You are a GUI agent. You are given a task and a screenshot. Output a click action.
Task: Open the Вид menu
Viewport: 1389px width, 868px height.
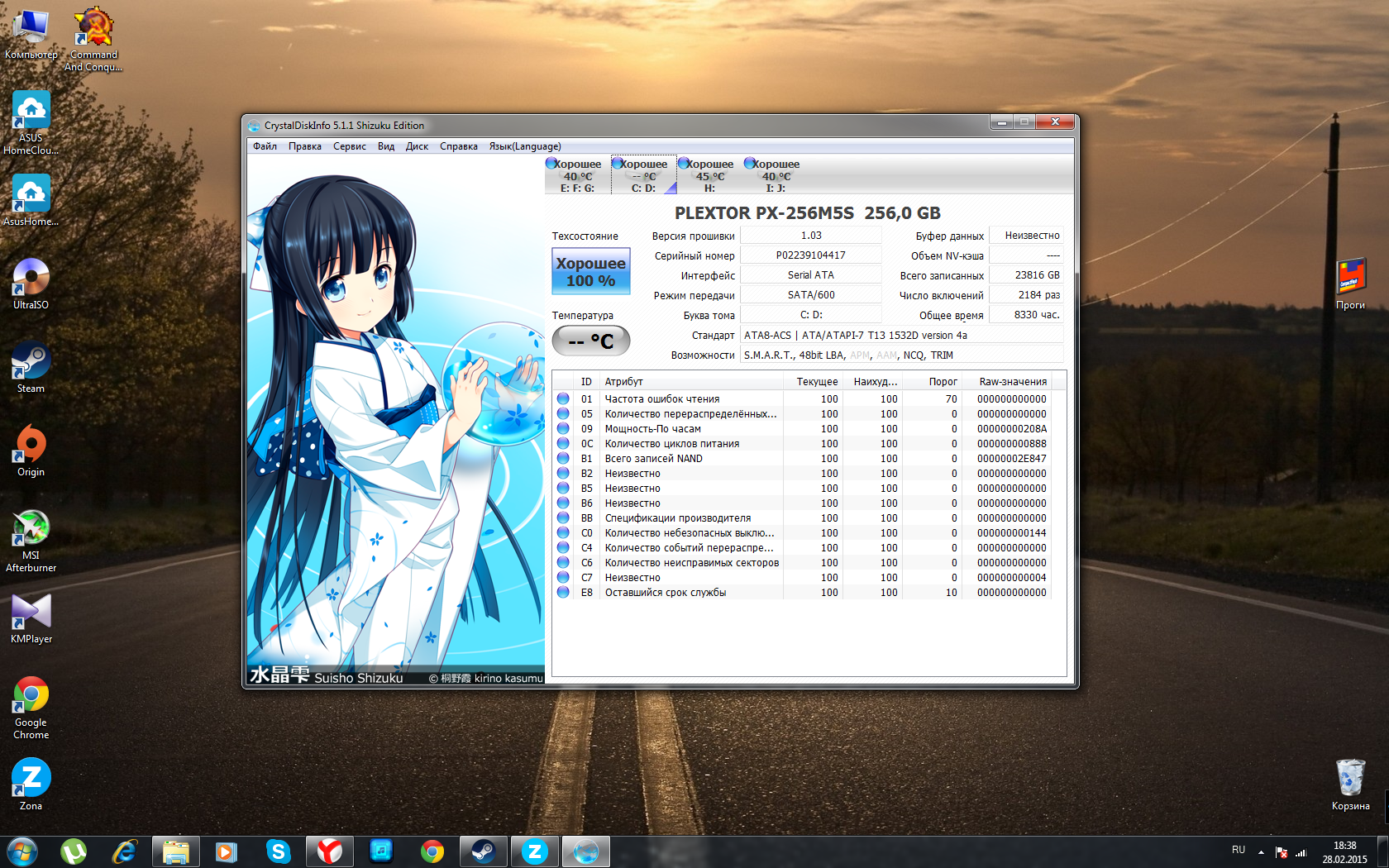(386, 146)
